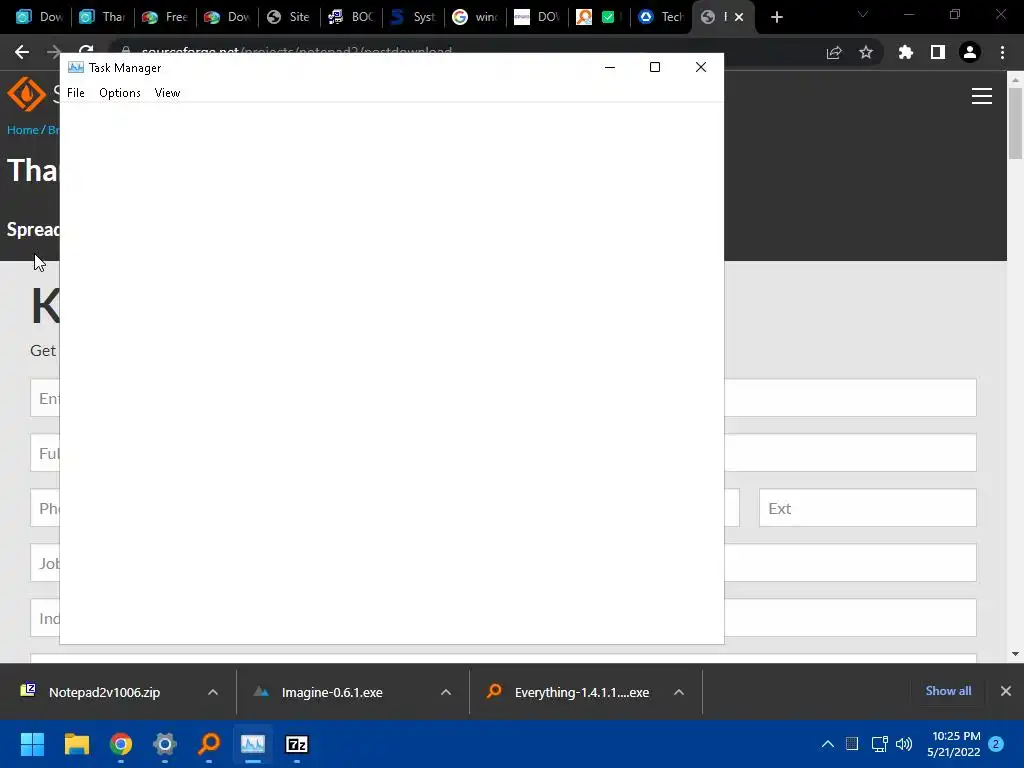The image size is (1024, 768).
Task: Close the Task Manager window
Action: [x=701, y=67]
